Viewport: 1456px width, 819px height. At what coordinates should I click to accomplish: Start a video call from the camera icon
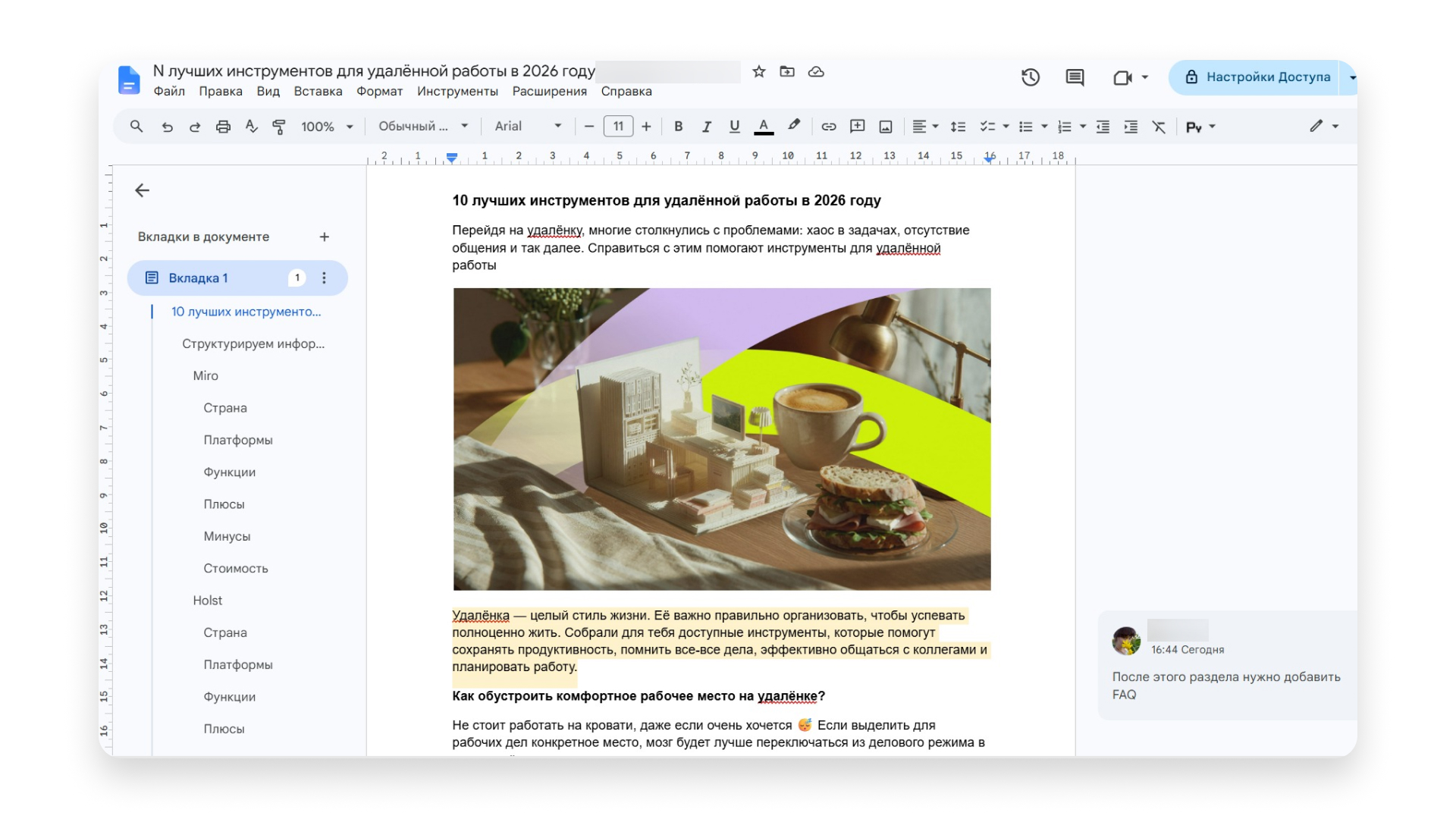[x=1123, y=77]
